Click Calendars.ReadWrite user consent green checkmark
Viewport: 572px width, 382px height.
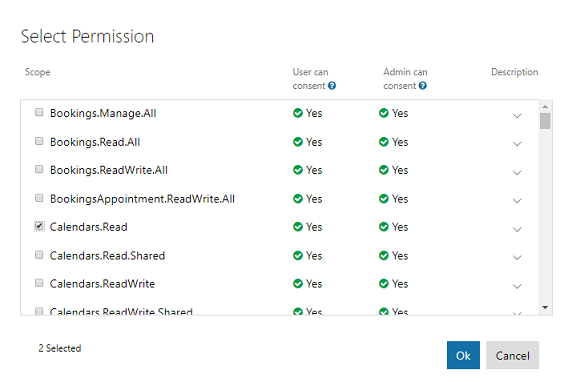pos(298,283)
